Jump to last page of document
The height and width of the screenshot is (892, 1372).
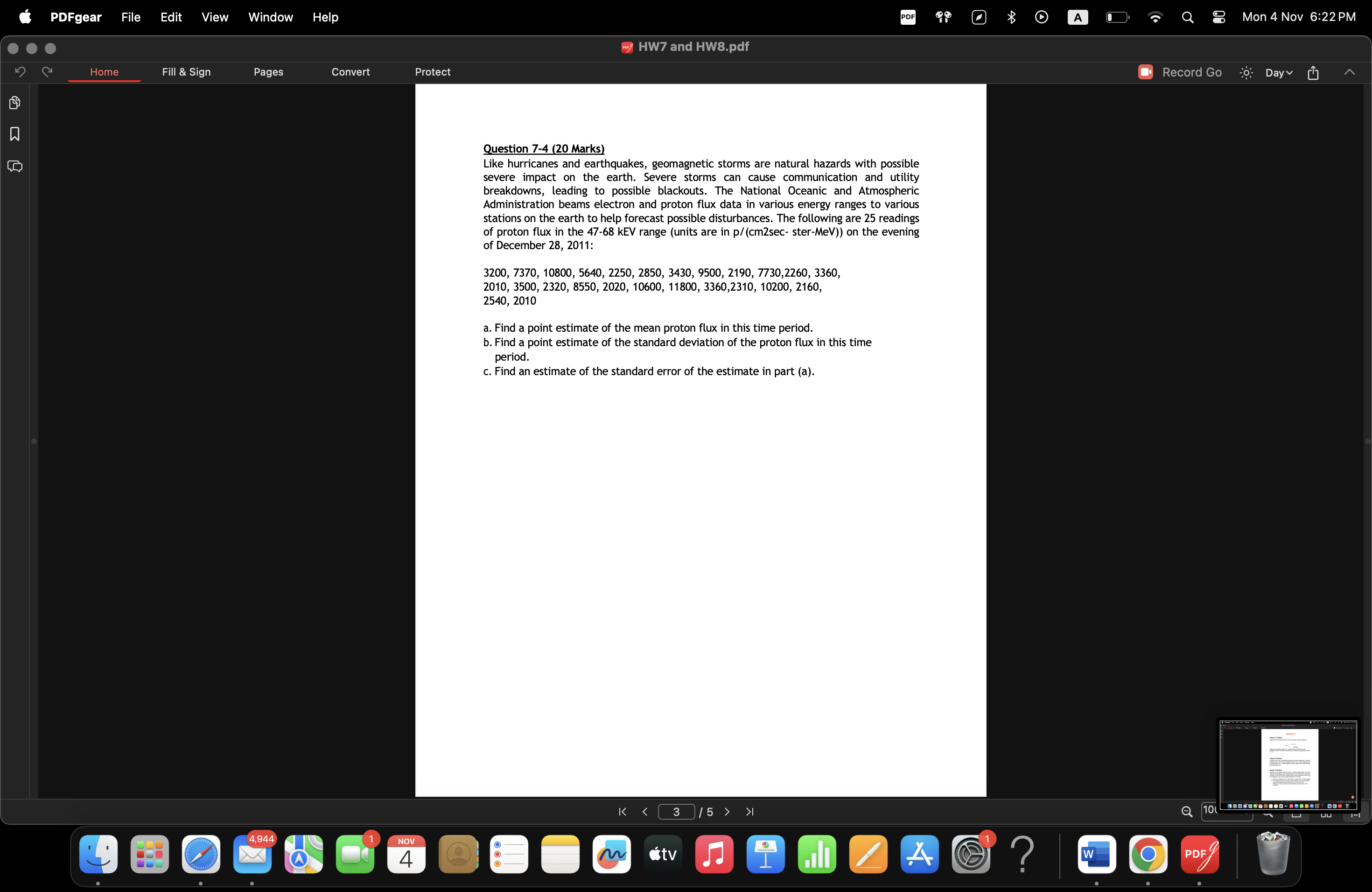point(749,811)
